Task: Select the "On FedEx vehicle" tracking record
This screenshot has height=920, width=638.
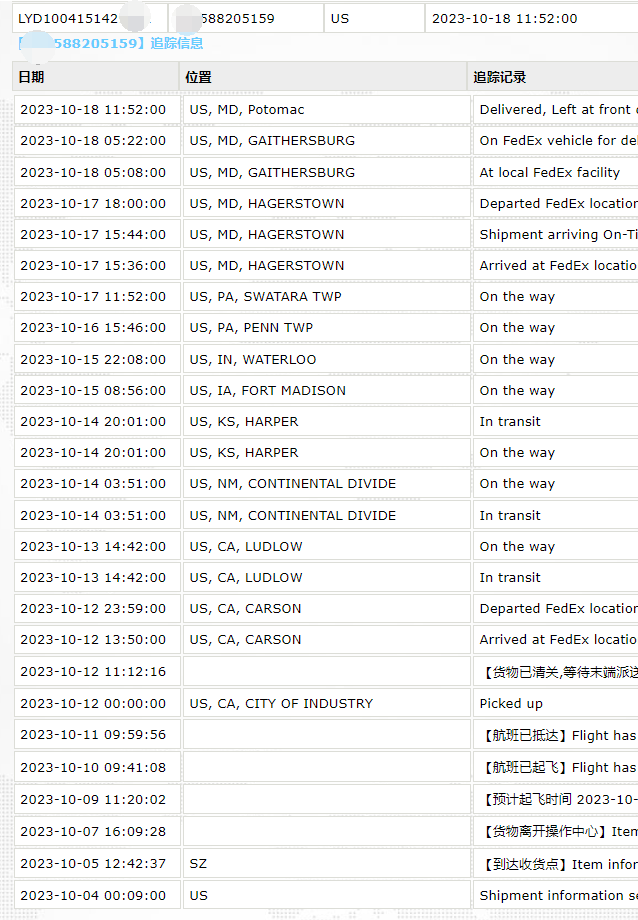Action: [x=557, y=140]
